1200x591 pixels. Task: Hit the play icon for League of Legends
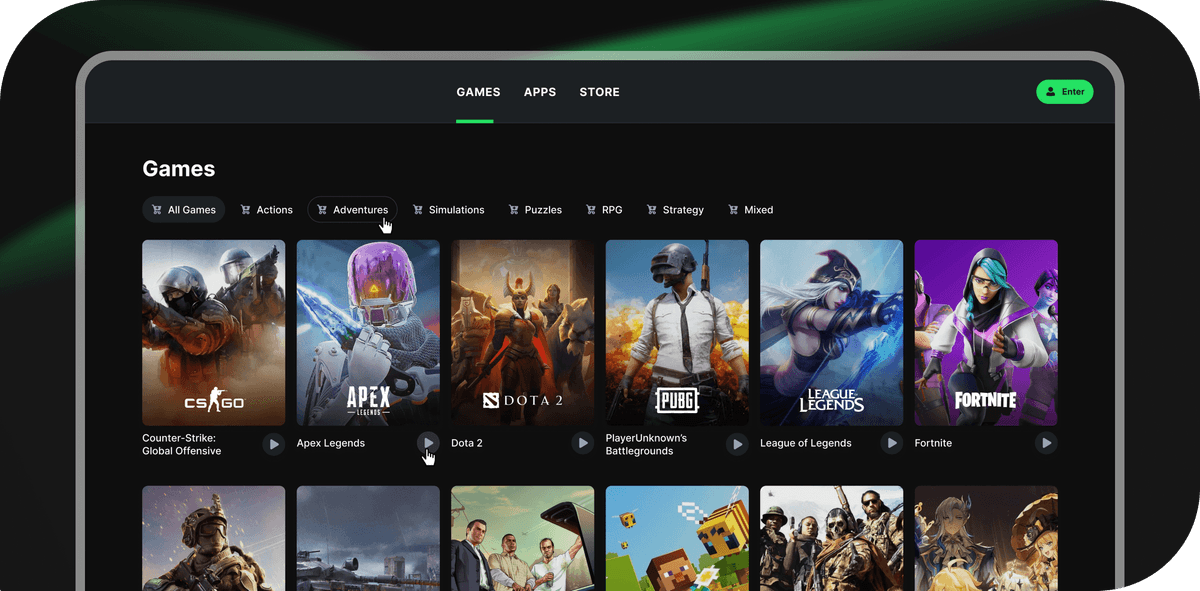pos(892,443)
